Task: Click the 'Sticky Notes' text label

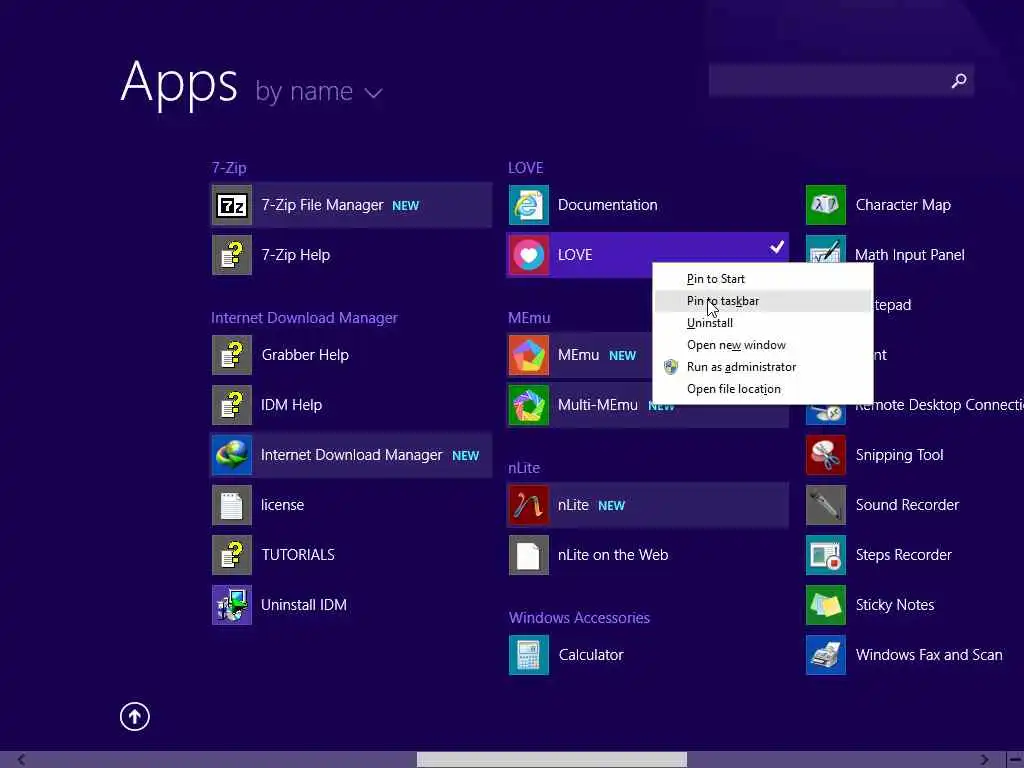Action: [895, 605]
